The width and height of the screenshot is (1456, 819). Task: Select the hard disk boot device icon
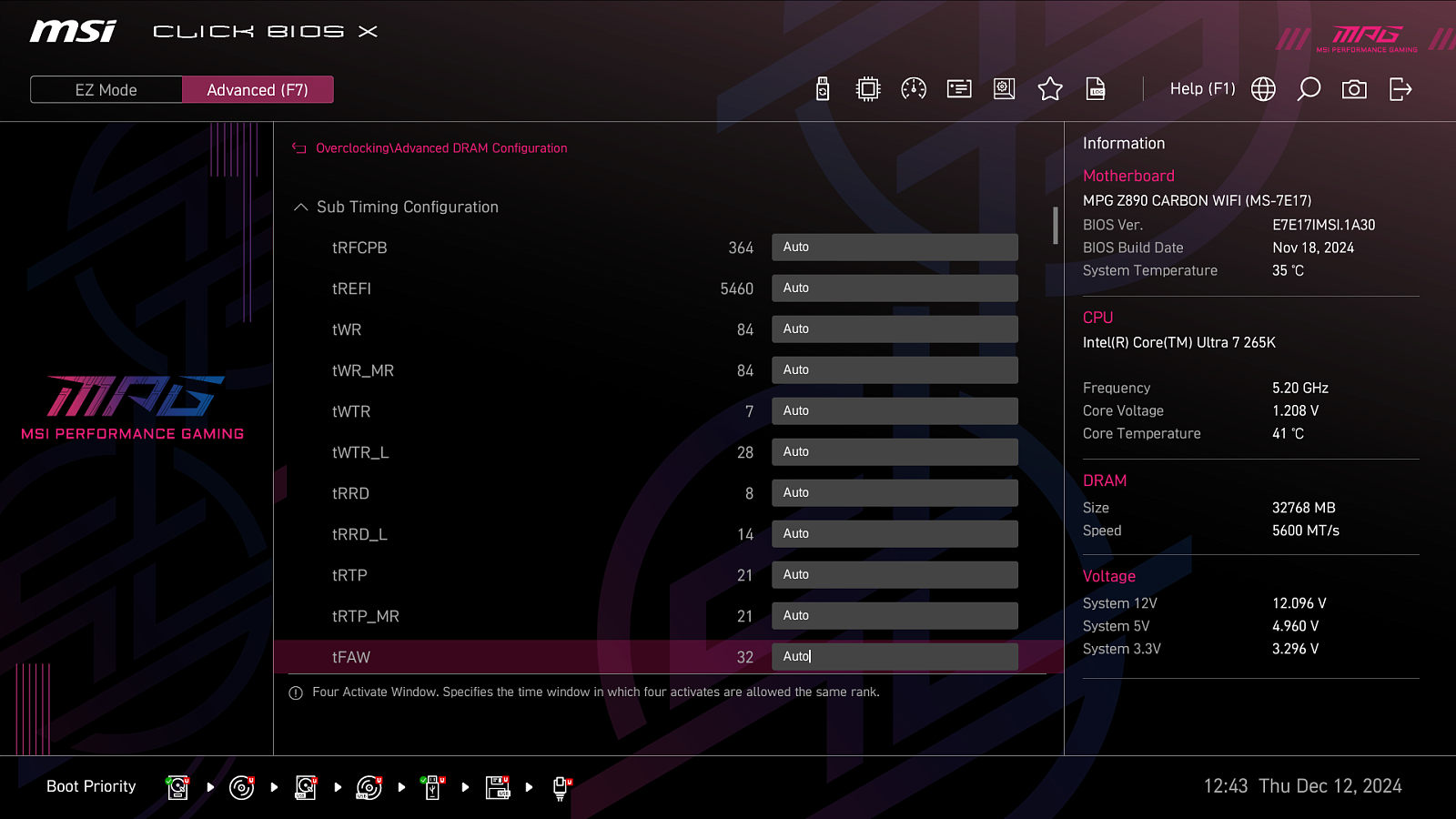tap(177, 787)
